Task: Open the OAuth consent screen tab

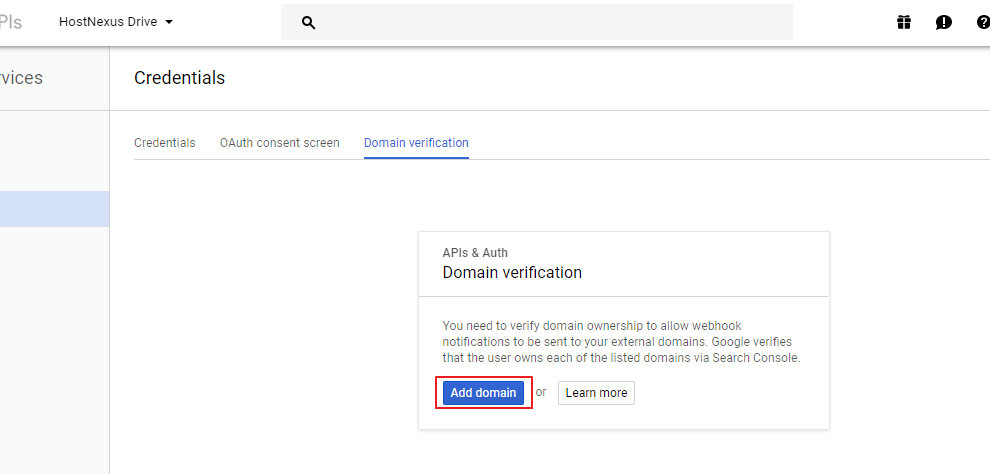Action: pyautogui.click(x=280, y=143)
